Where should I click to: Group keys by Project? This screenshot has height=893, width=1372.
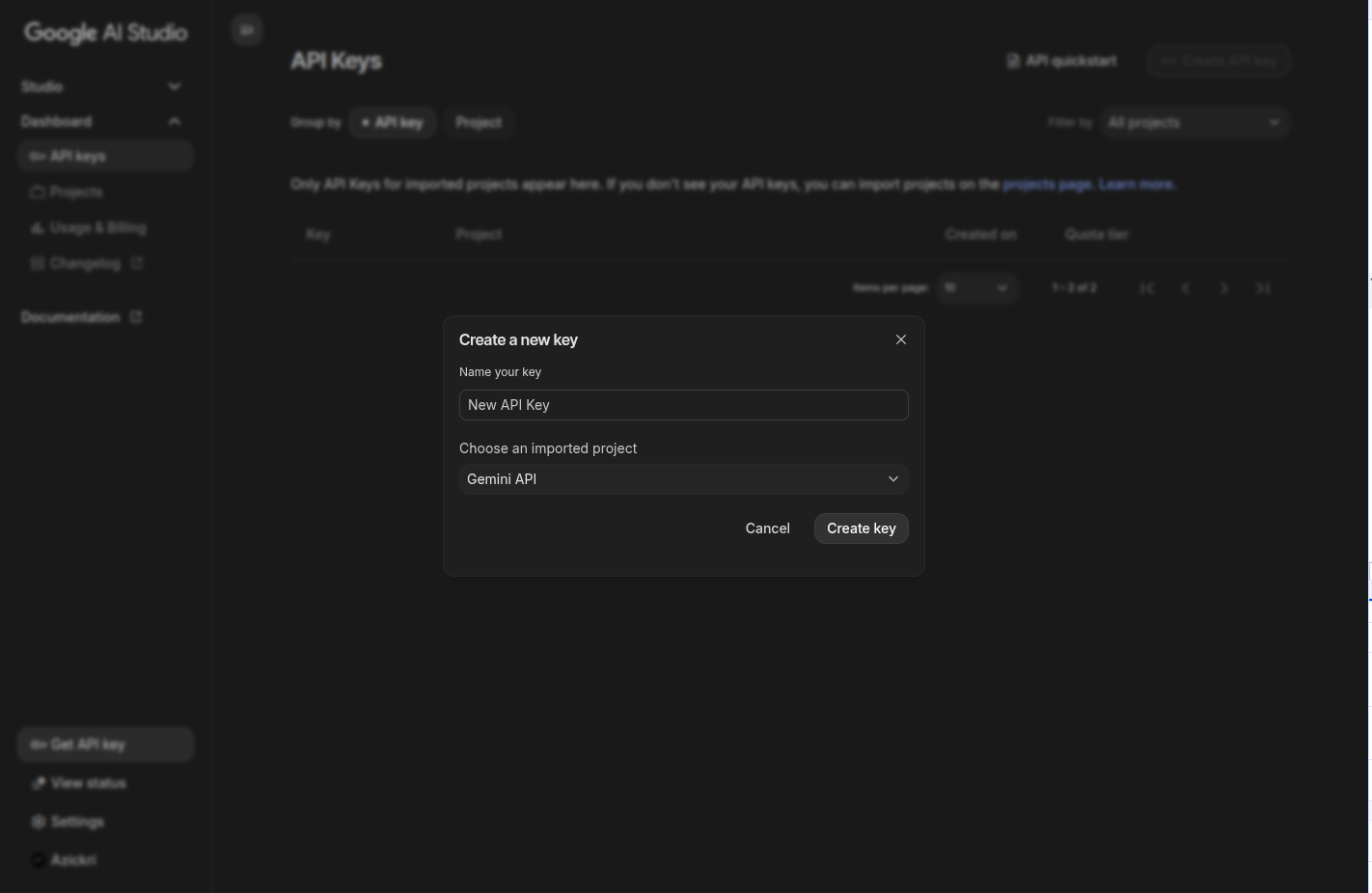479,122
